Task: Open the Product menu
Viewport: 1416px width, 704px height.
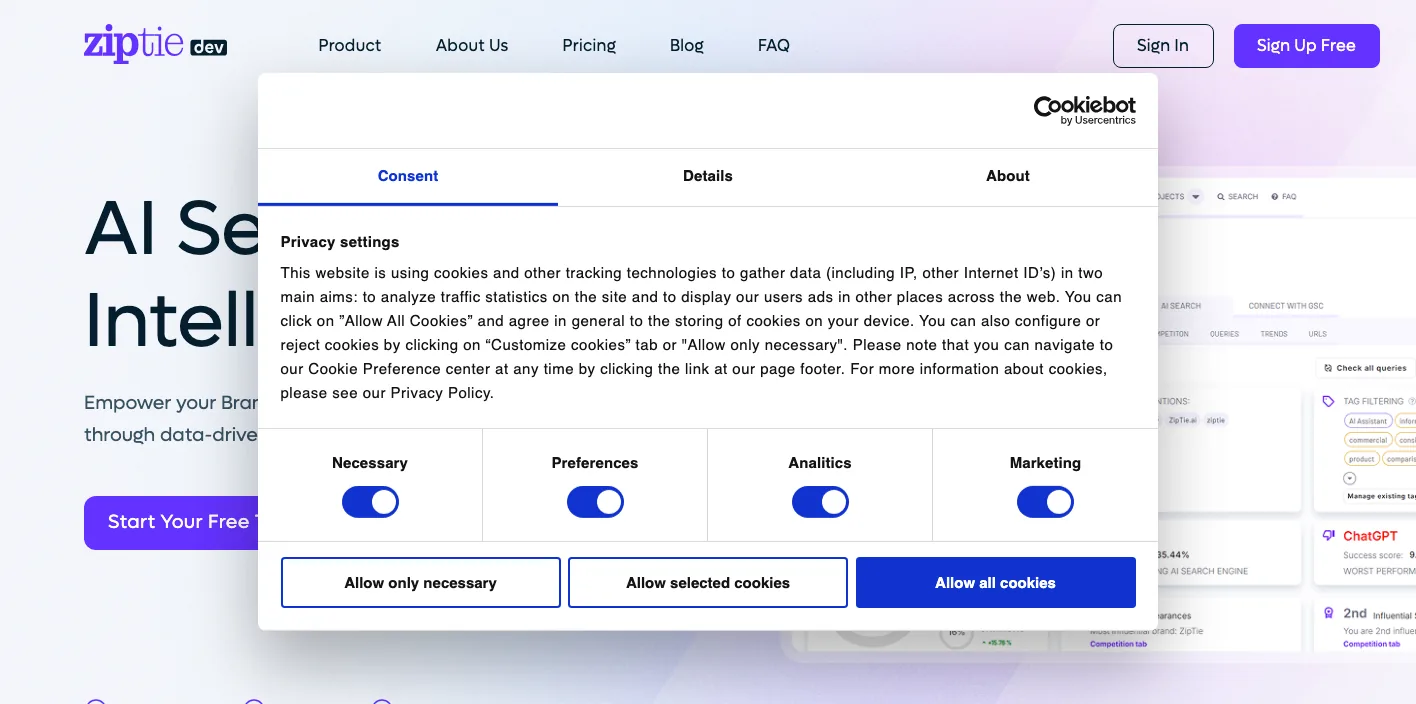Action: [x=350, y=45]
